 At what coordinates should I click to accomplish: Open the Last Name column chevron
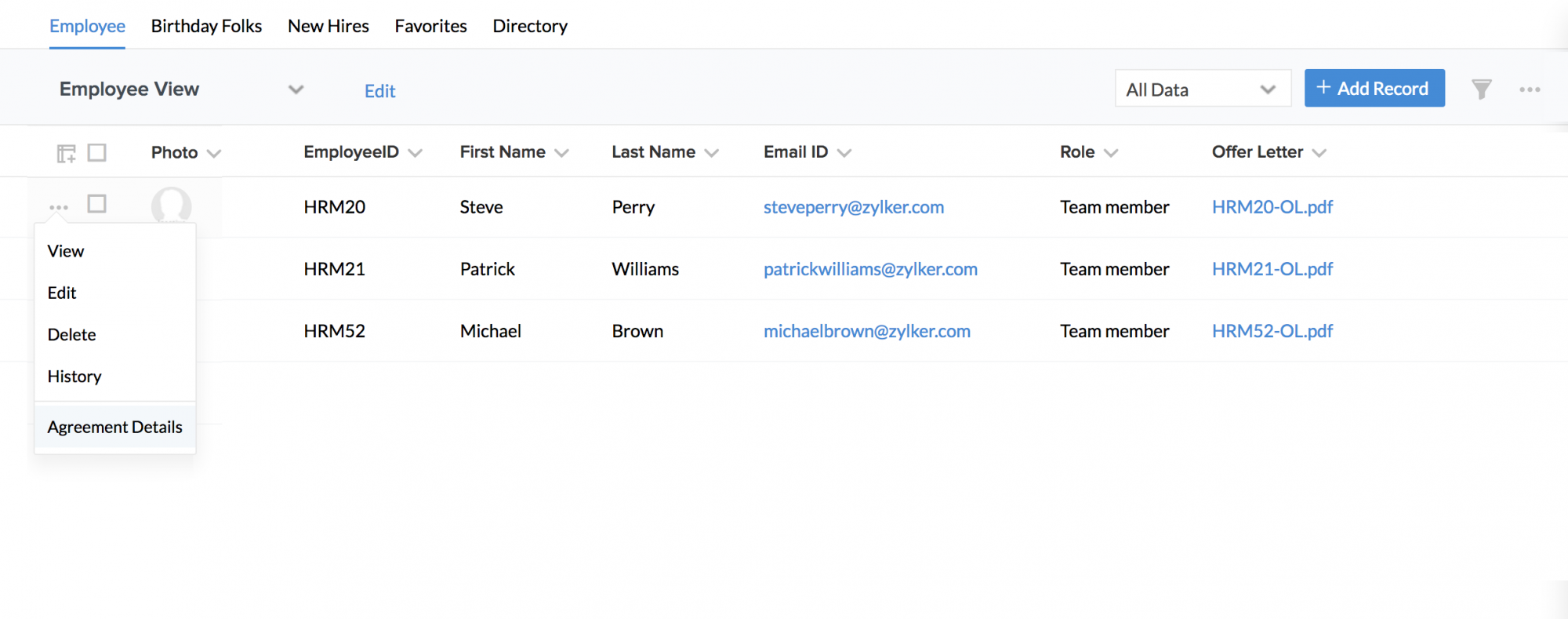(x=711, y=153)
